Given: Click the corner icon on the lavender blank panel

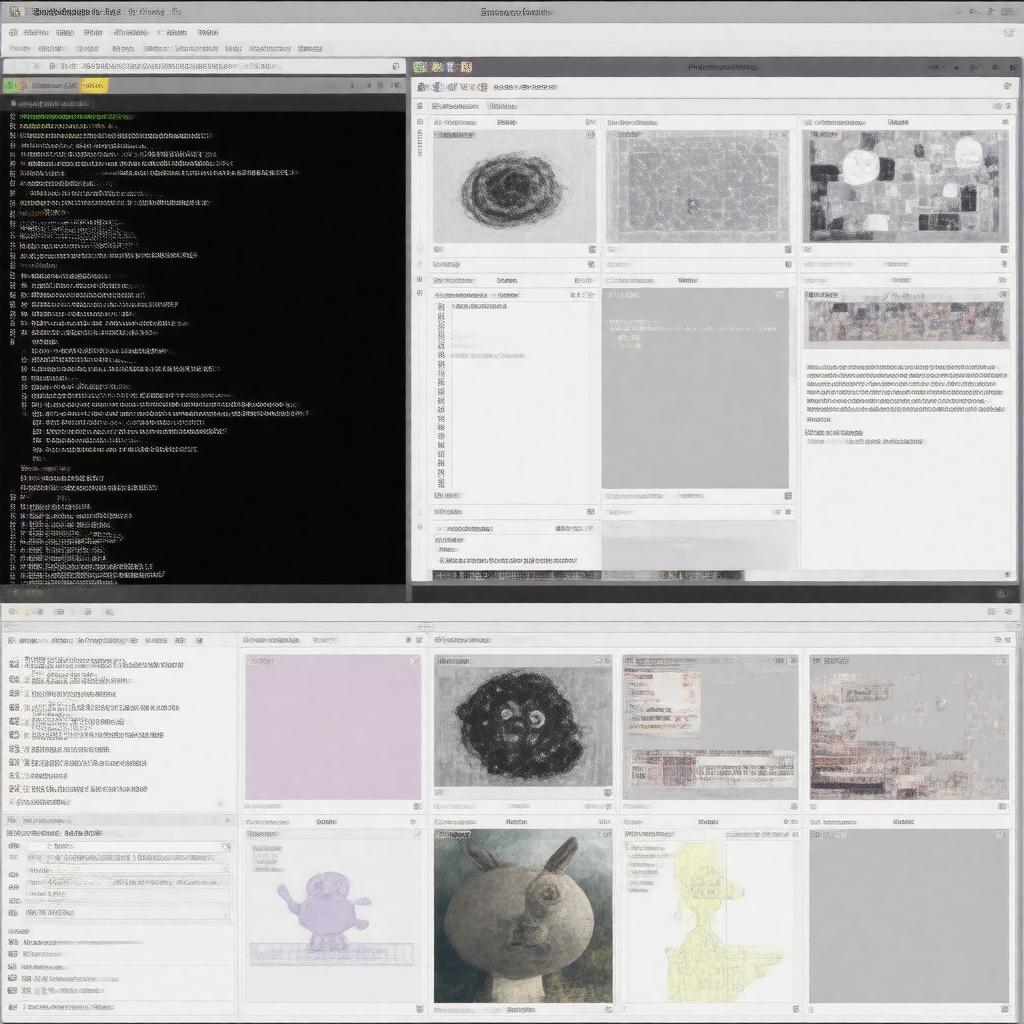Looking at the screenshot, I should (414, 660).
